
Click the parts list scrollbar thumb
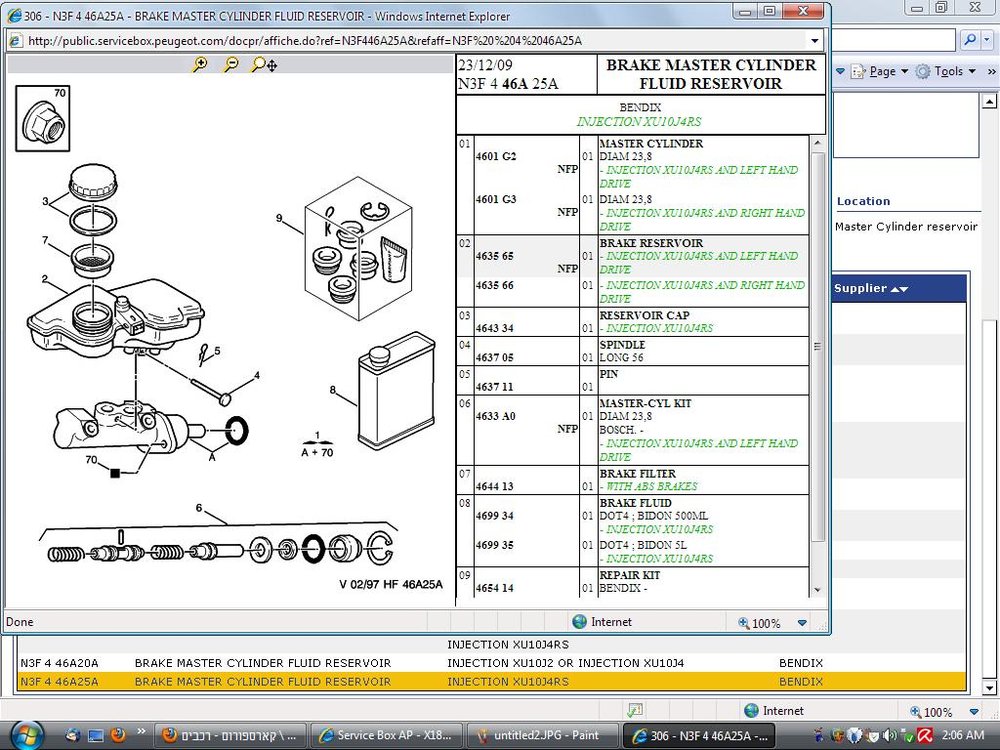[818, 346]
